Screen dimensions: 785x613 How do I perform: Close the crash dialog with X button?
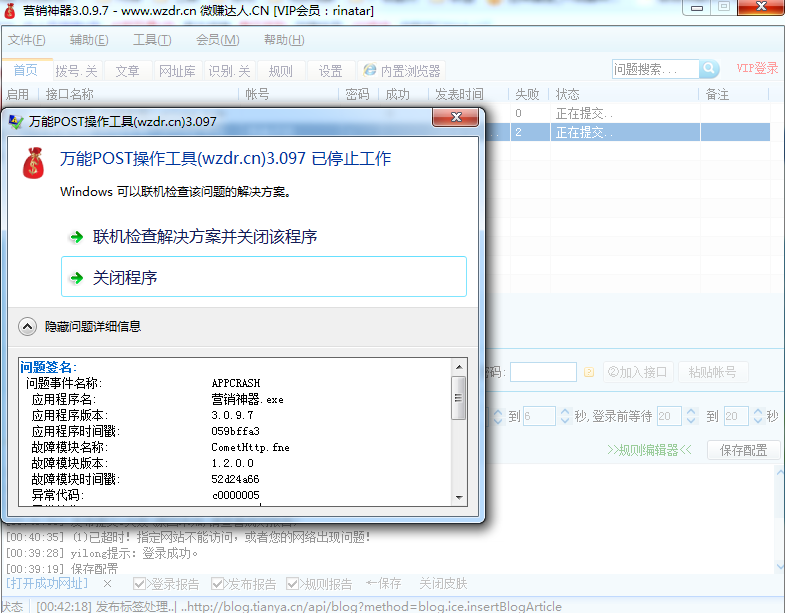[456, 117]
